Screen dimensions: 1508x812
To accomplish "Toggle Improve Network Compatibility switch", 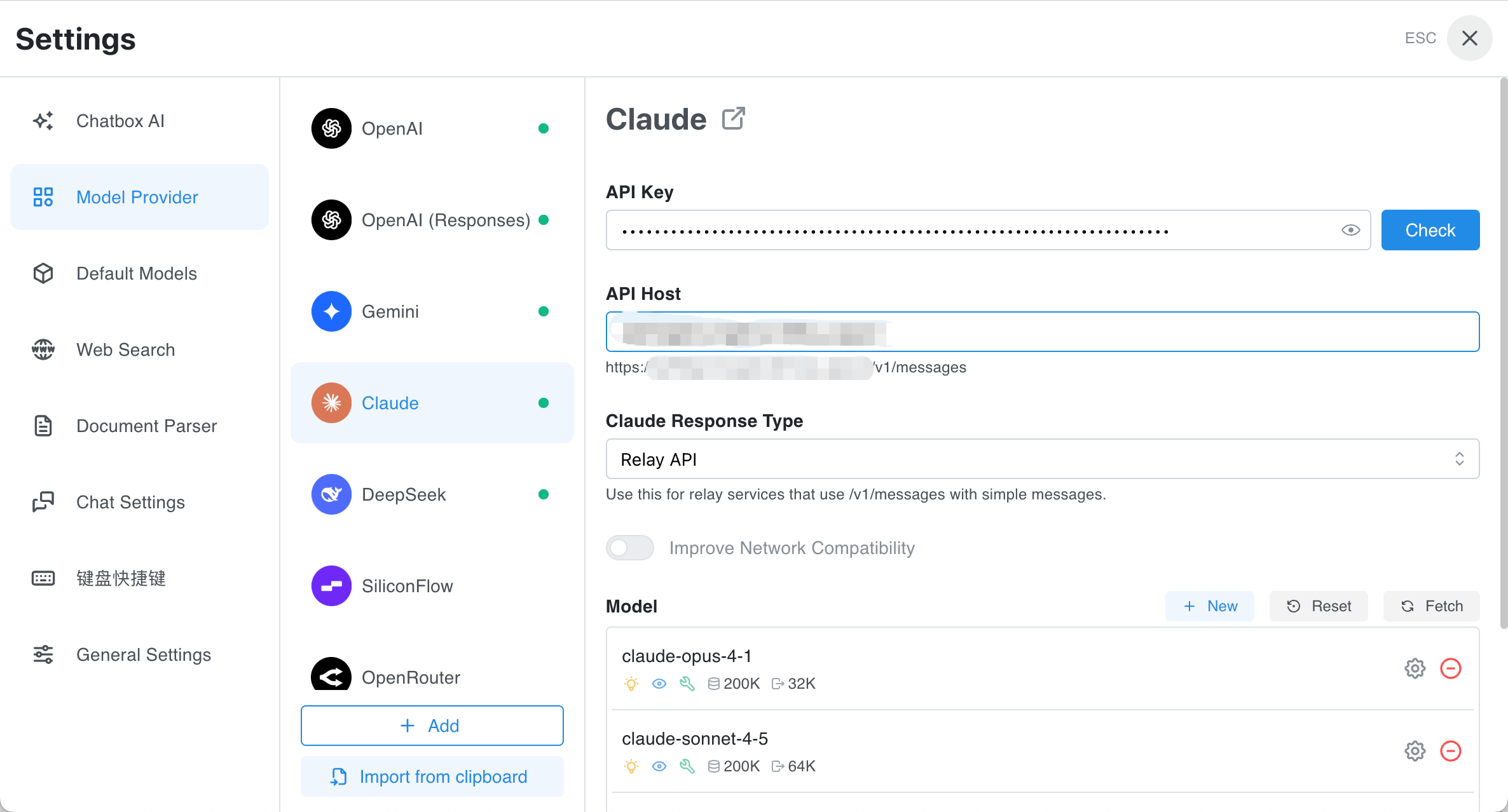I will pos(629,548).
